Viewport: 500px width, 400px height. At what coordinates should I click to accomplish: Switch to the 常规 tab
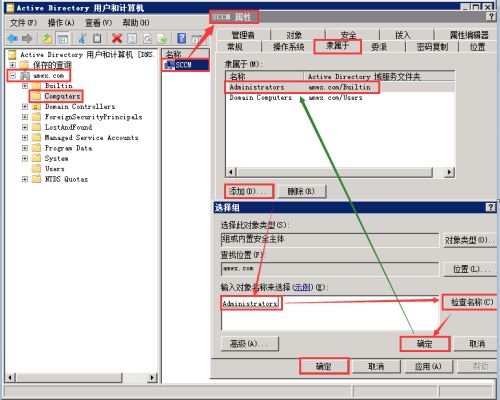[x=235, y=47]
